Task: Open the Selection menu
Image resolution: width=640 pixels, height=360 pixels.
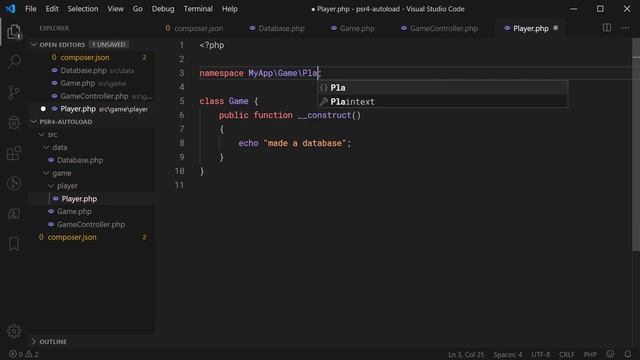Action: (83, 9)
